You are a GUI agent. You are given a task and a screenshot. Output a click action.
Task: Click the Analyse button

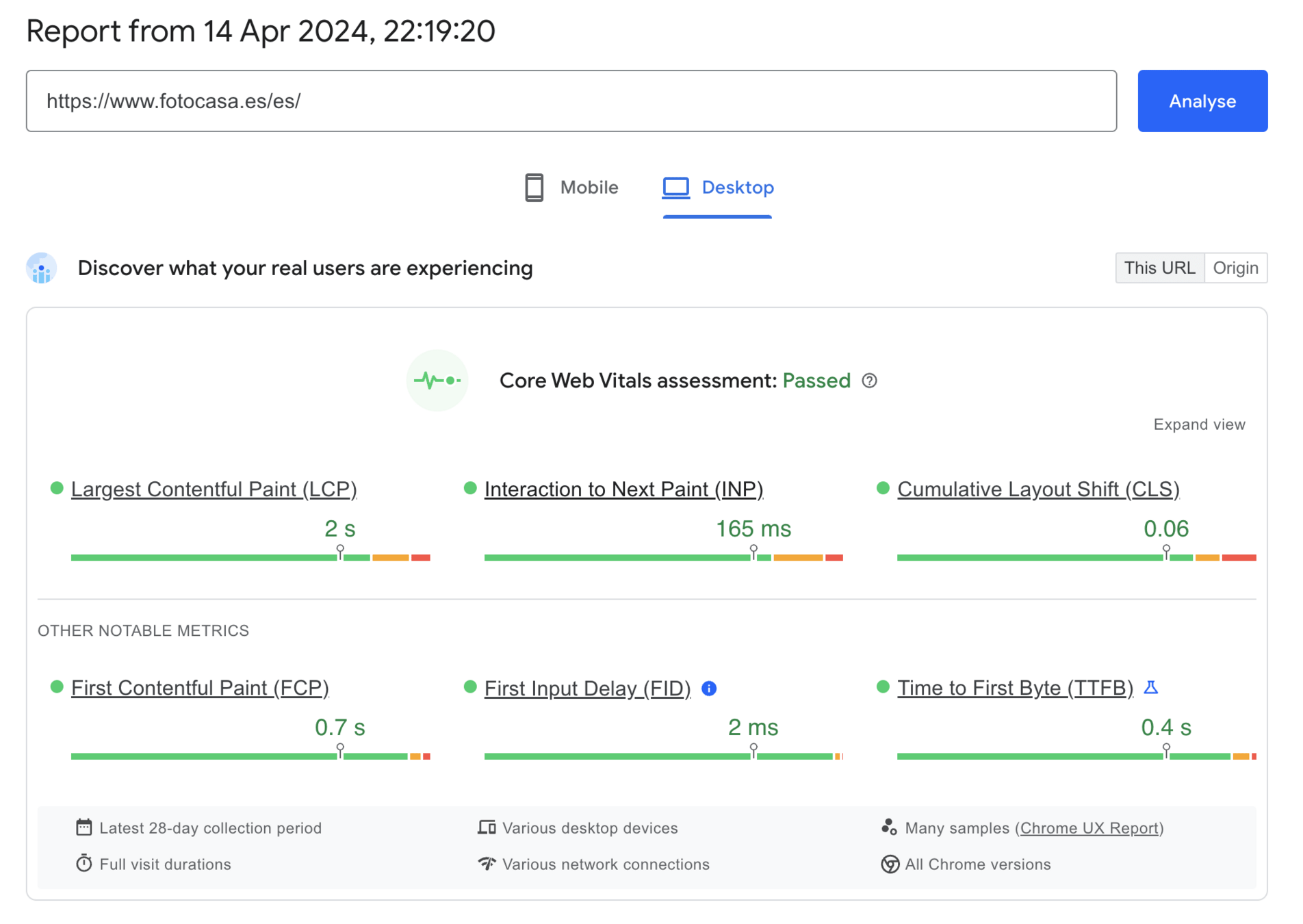[1202, 101]
